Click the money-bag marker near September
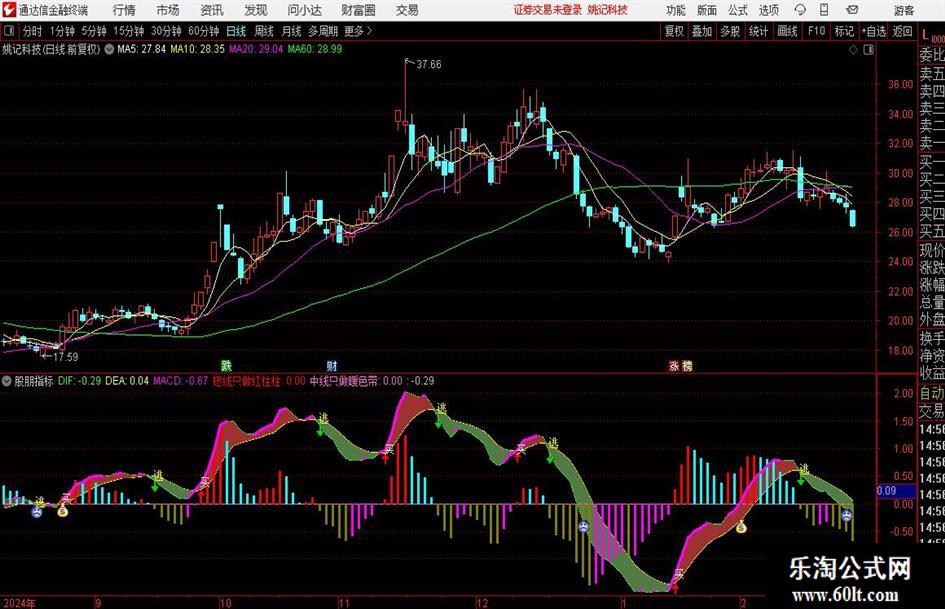The height and width of the screenshot is (609, 945). point(63,511)
